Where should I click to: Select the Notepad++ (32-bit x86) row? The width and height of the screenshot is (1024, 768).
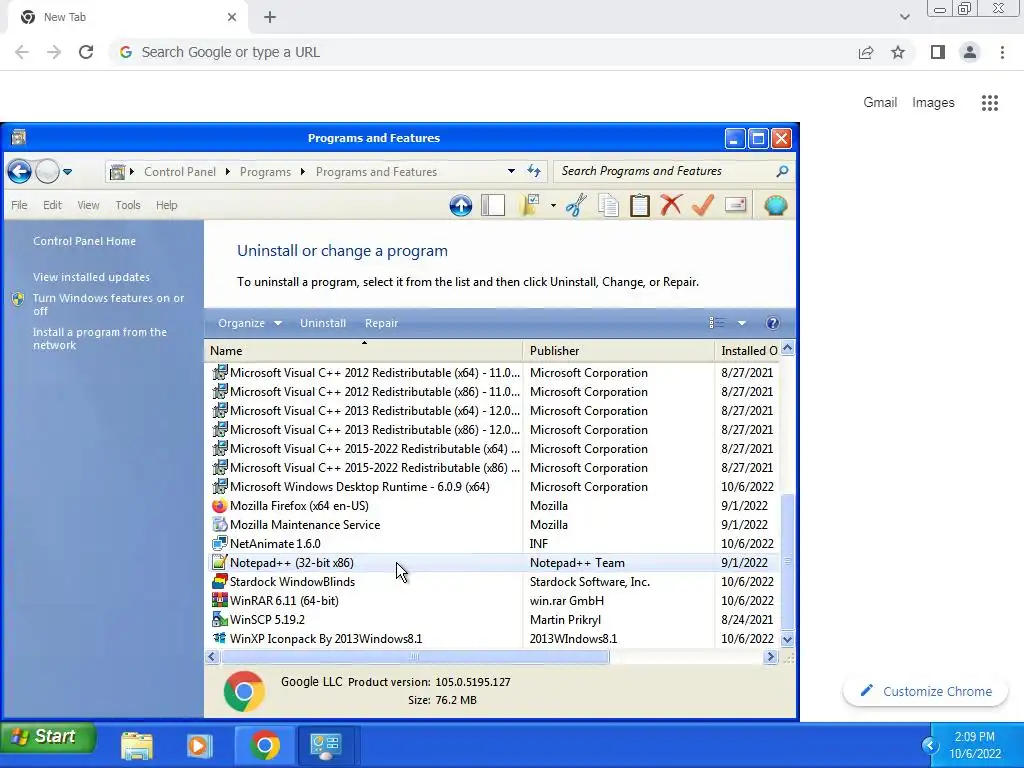(492, 563)
